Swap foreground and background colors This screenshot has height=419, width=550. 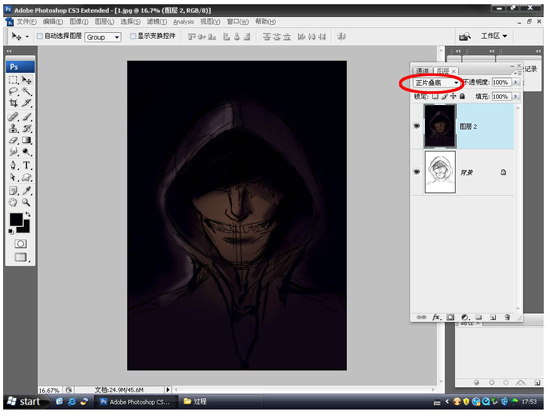(x=28, y=214)
